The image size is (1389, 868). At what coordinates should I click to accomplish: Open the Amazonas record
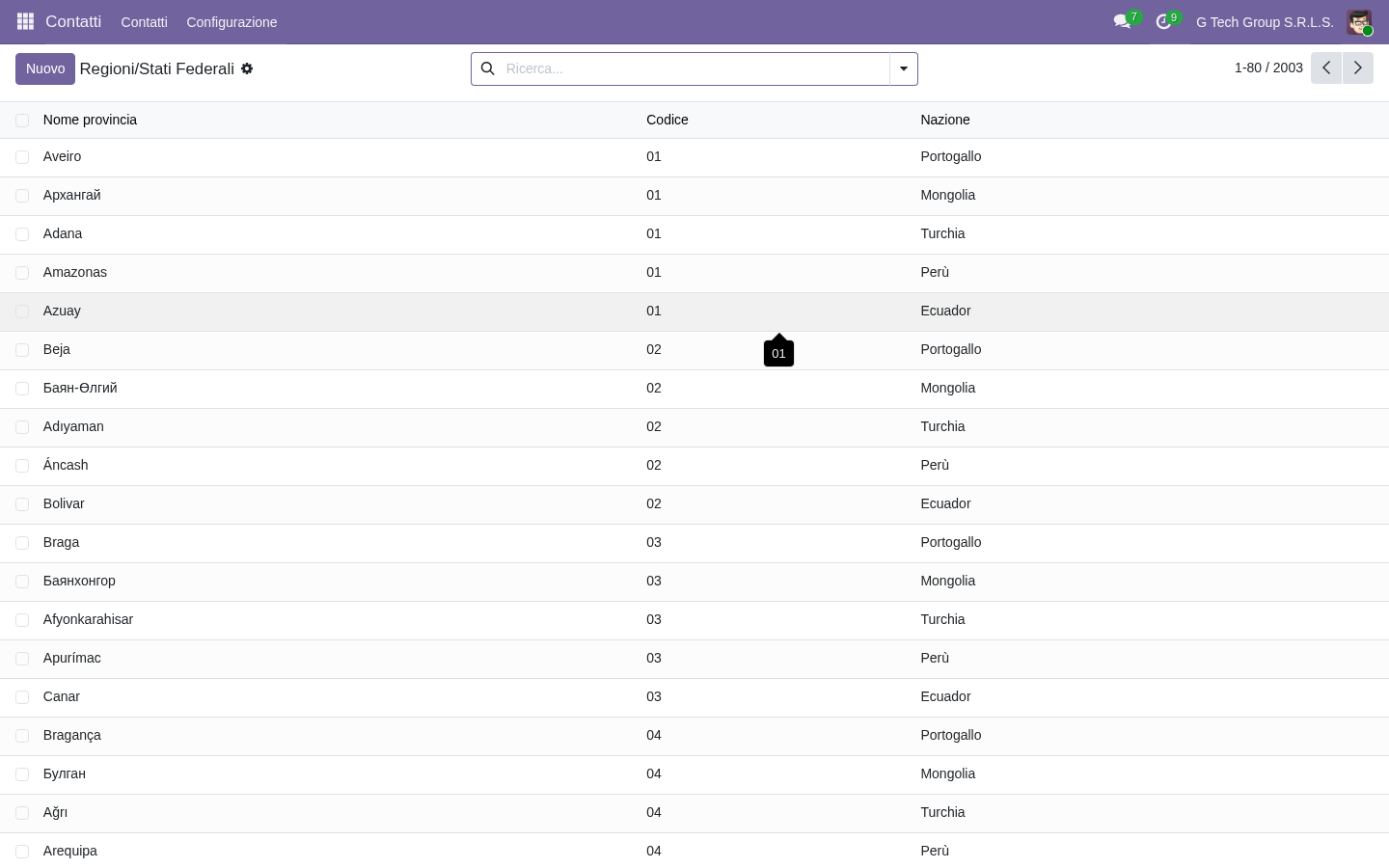[x=75, y=272]
